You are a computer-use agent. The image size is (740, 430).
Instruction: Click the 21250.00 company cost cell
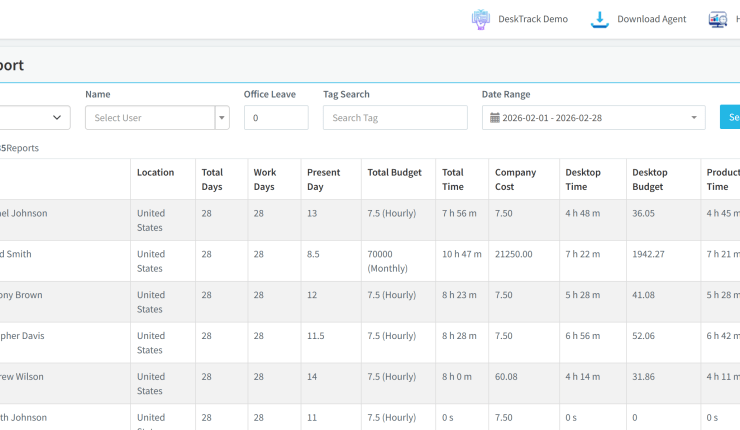[x=514, y=254]
